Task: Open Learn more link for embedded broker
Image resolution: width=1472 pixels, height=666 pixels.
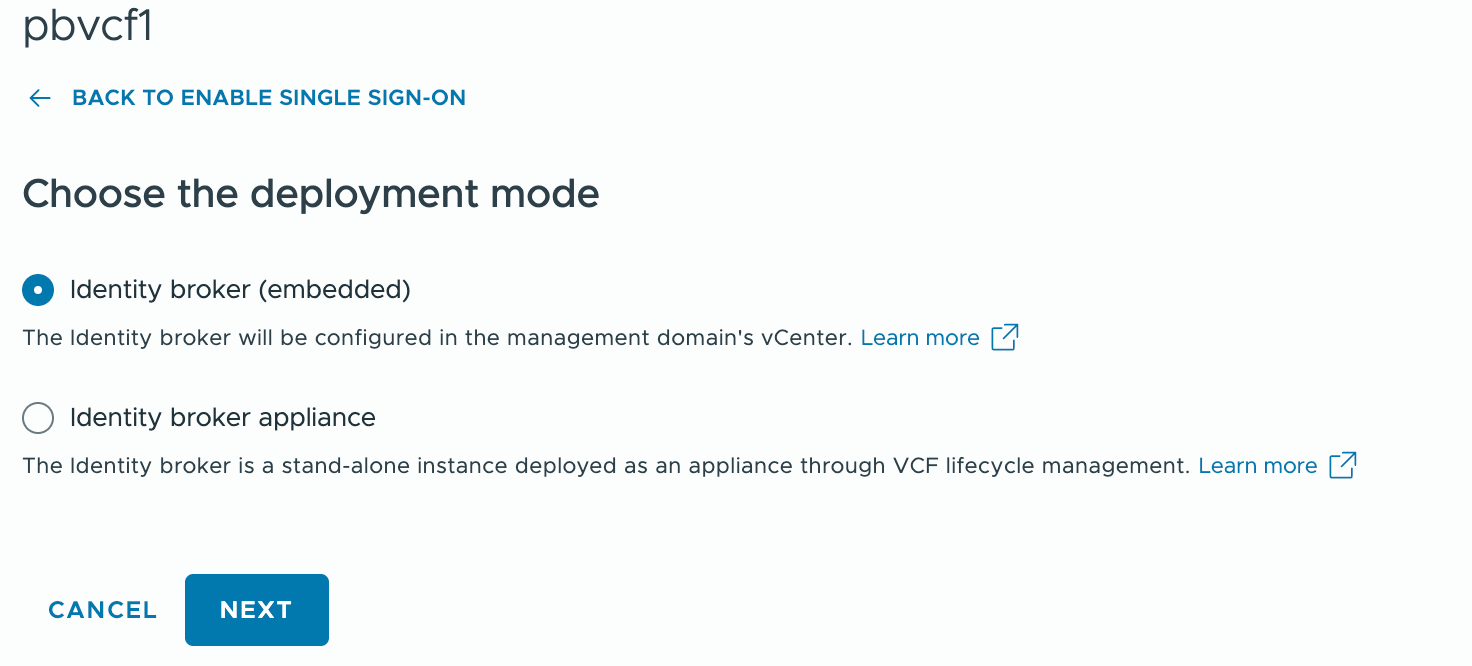Action: [920, 338]
